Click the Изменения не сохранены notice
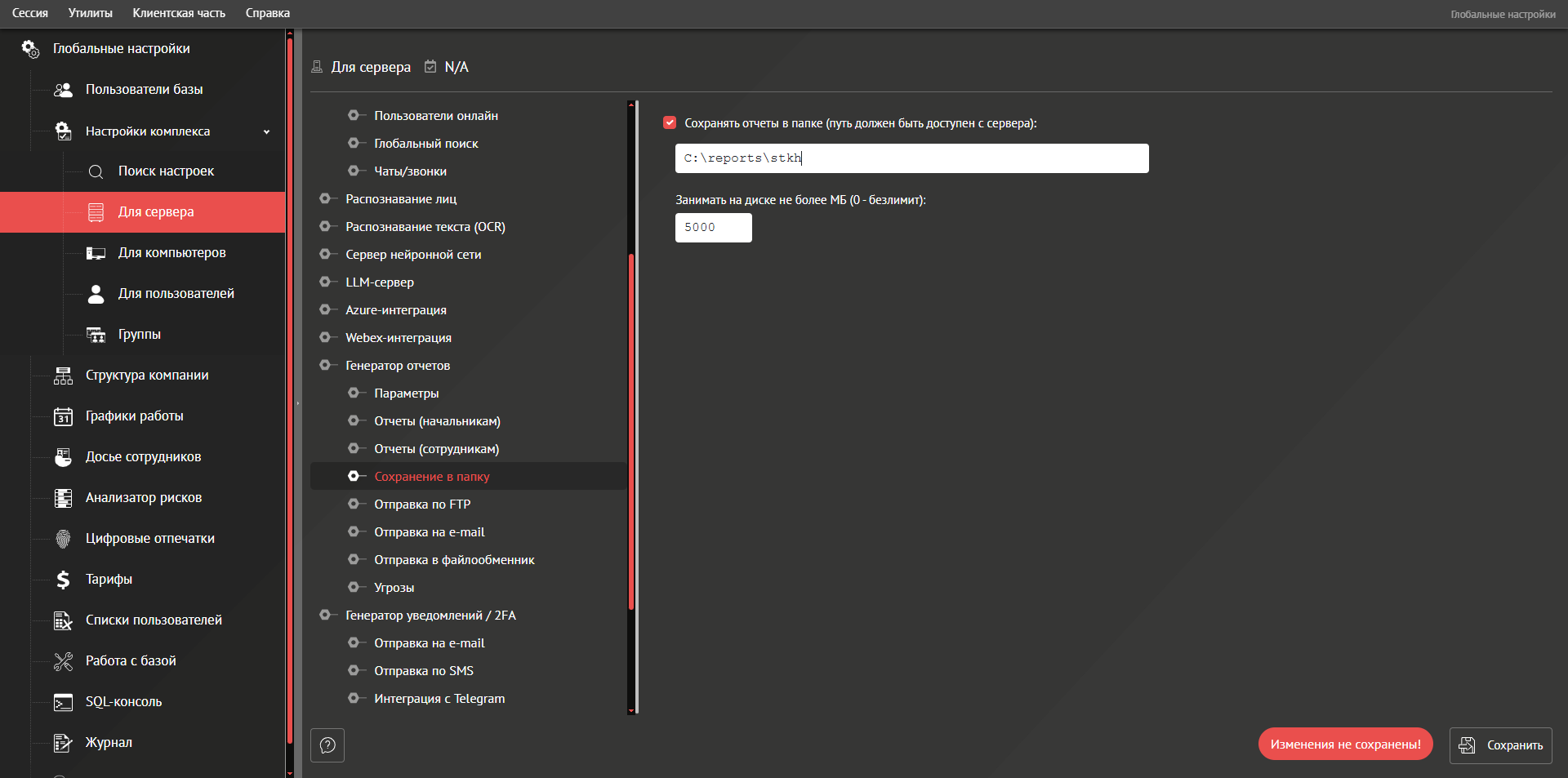 click(1345, 745)
